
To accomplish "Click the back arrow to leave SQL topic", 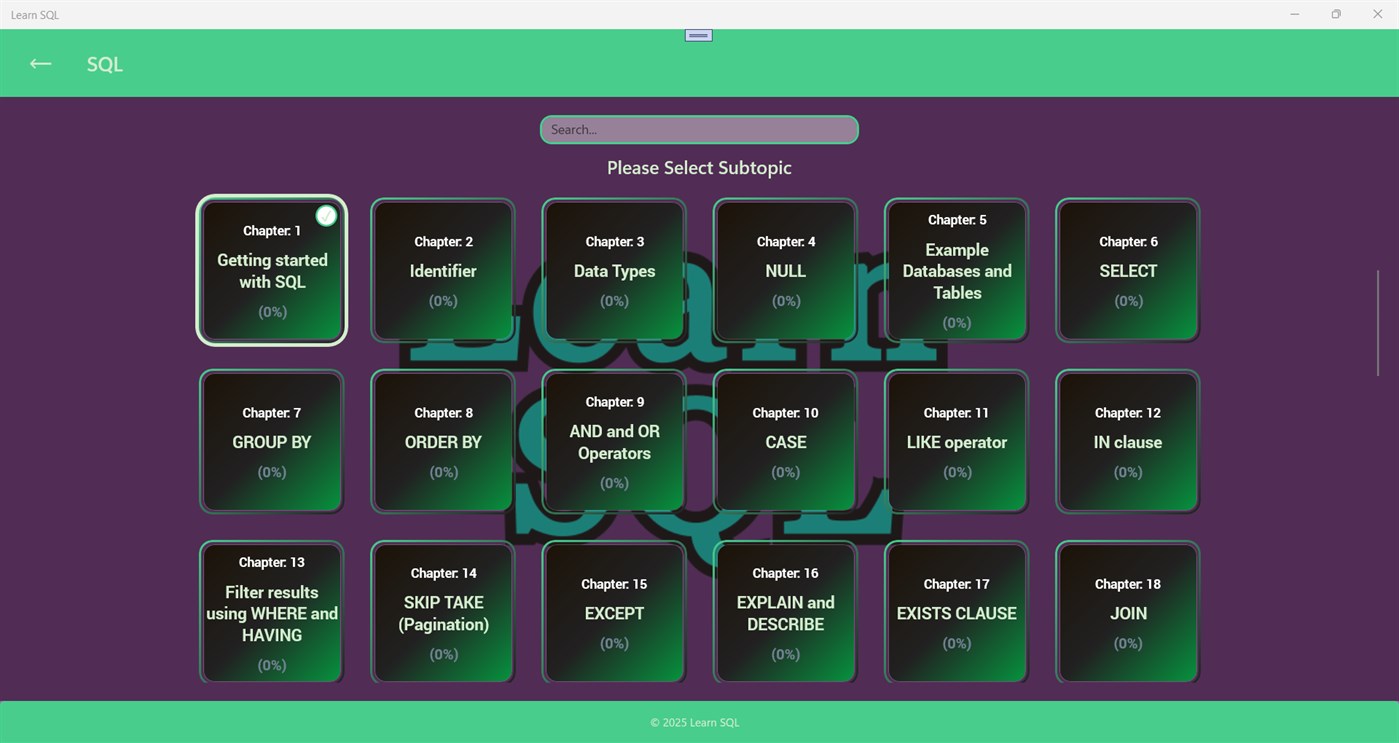I will 39,63.
